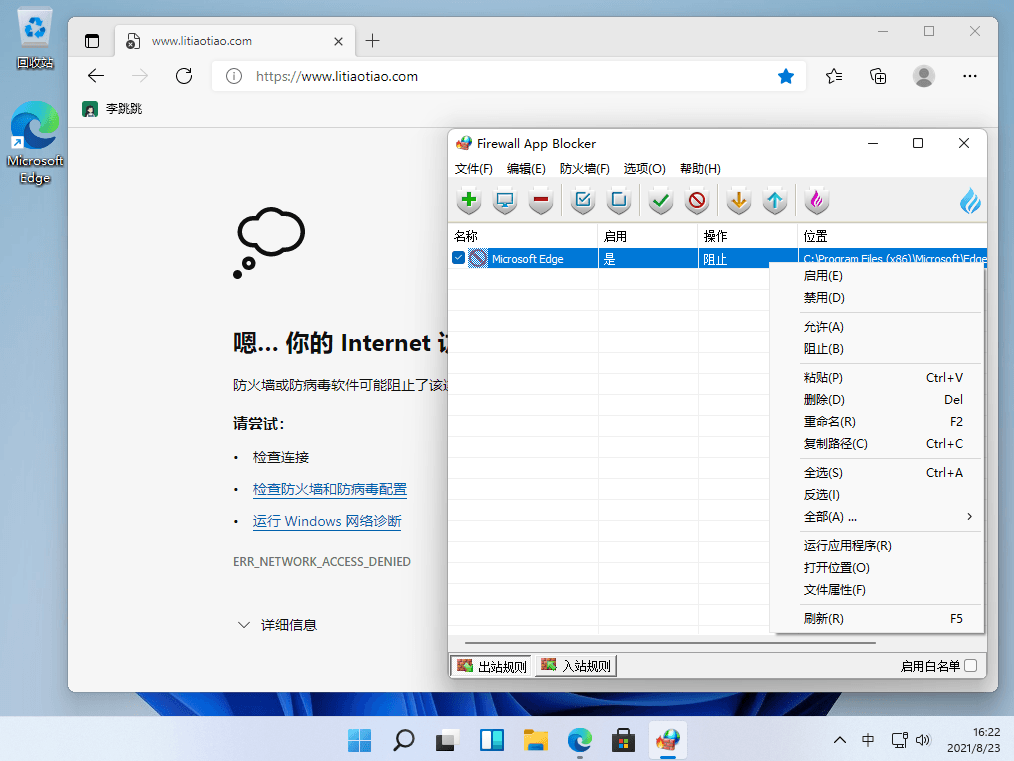Click the horizontal scrollbar in Firewall App Blocker
This screenshot has width=1014, height=761.
tap(670, 643)
